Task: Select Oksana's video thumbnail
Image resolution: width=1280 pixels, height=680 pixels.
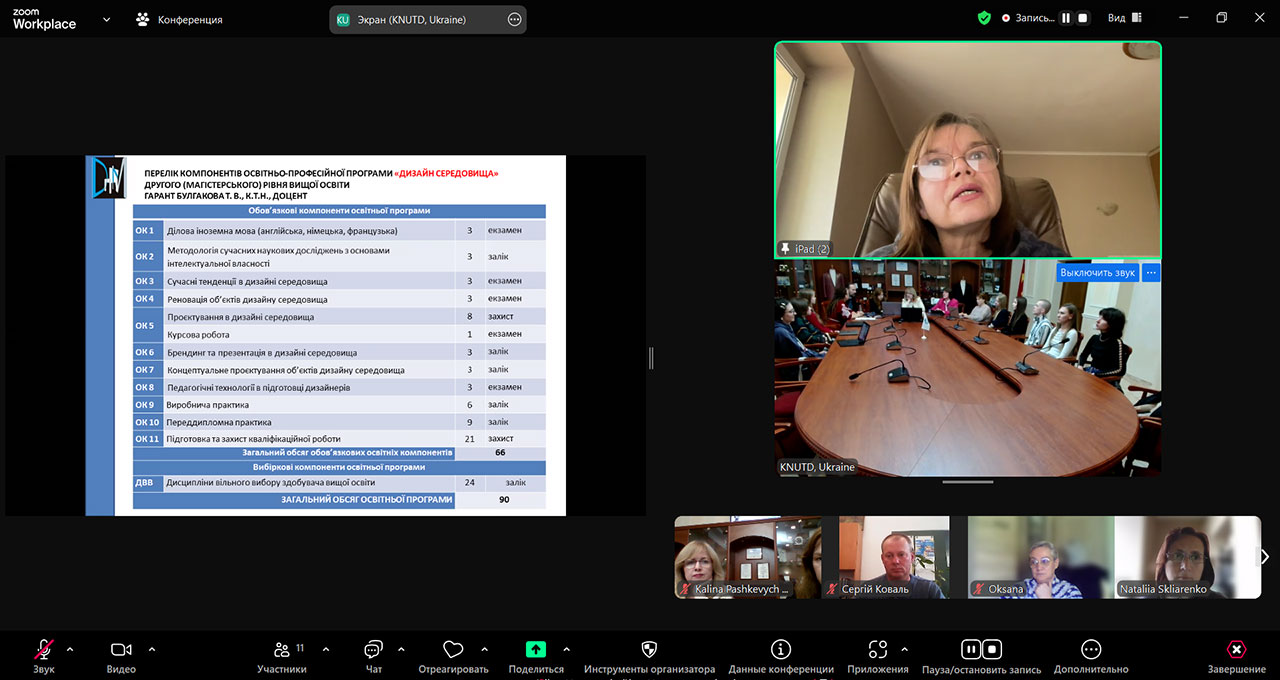Action: [1041, 557]
